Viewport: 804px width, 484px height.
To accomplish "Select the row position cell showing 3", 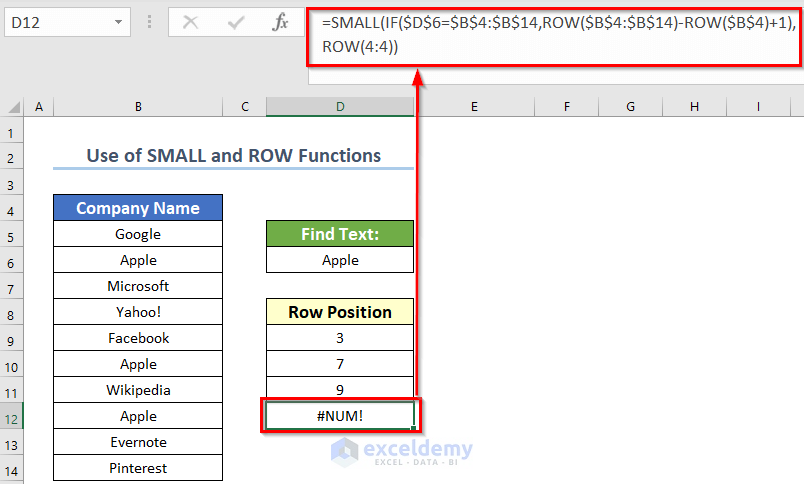I will [340, 338].
